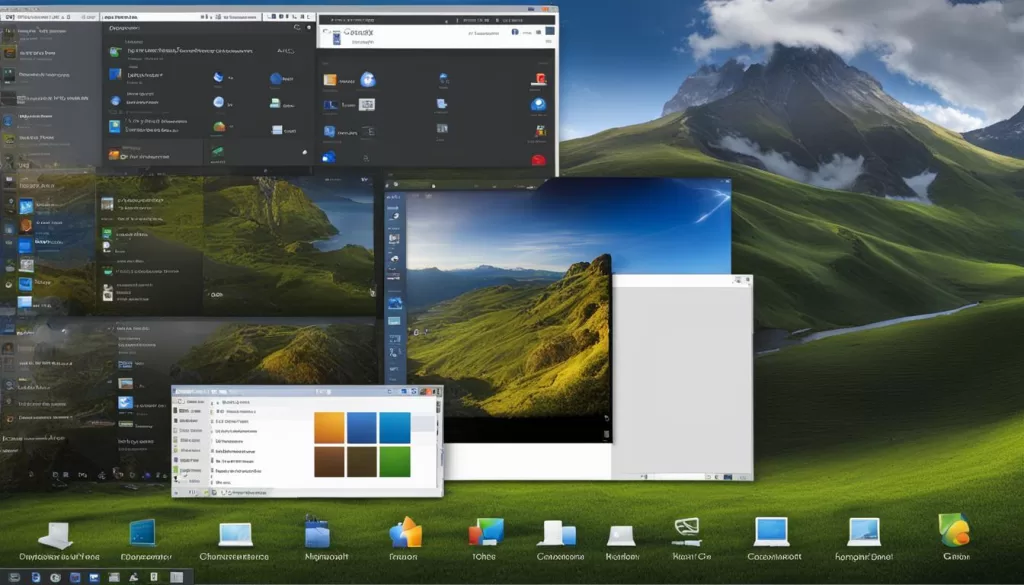
Task: Select the blue user-profile icon in the dark window header
Action: pyautogui.click(x=515, y=32)
